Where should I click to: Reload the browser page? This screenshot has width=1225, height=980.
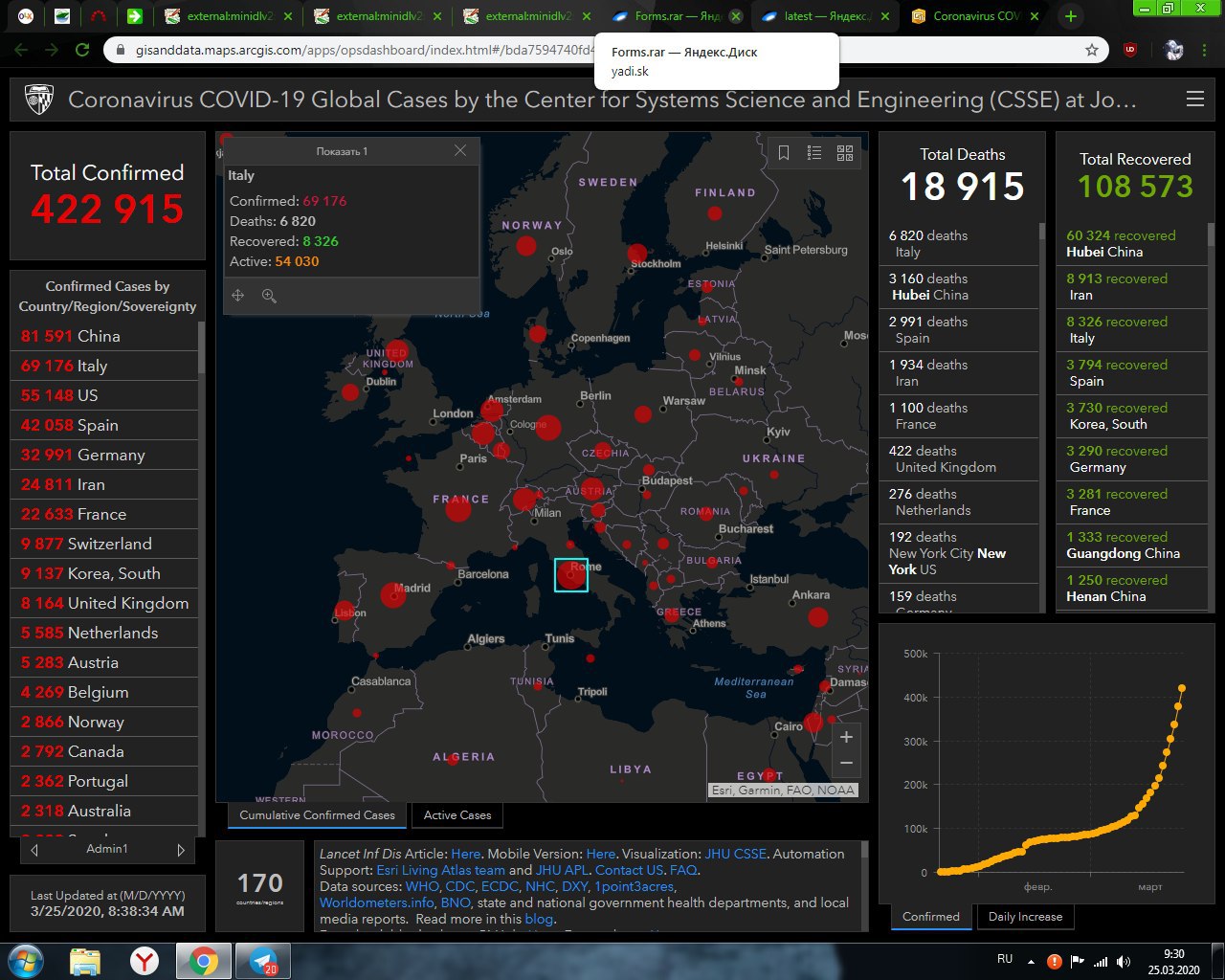82,50
